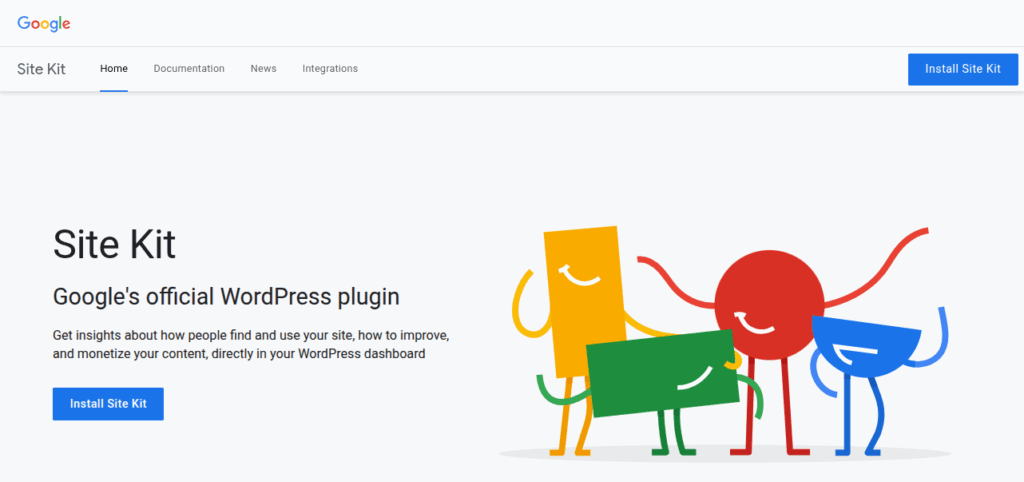Go to the News tab
This screenshot has width=1024, height=482.
click(x=263, y=69)
